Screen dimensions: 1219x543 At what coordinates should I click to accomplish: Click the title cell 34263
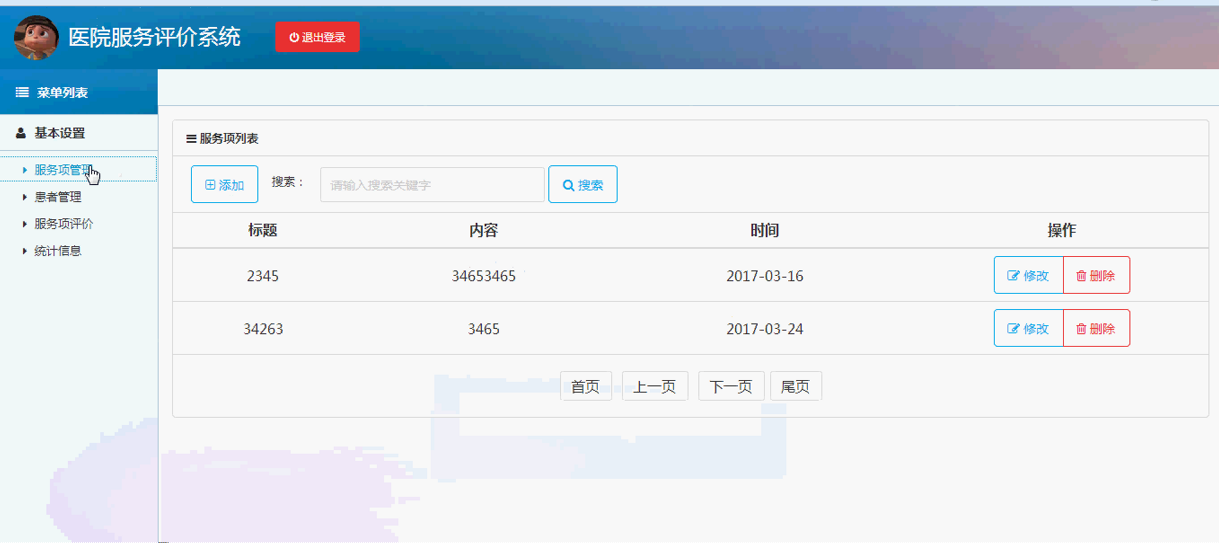[263, 328]
